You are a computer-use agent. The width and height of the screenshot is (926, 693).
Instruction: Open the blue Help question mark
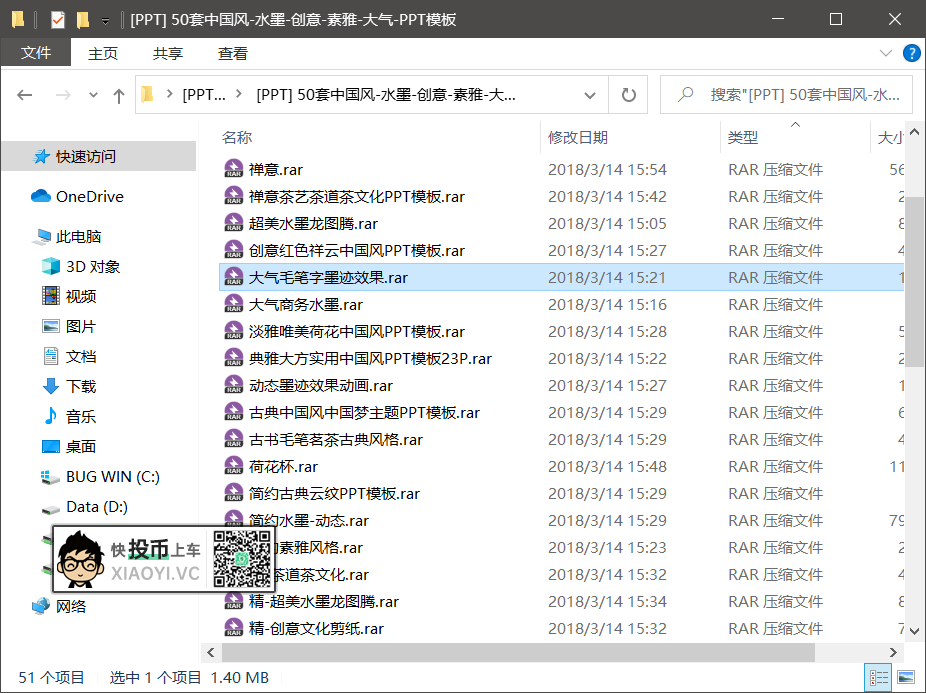(x=911, y=54)
